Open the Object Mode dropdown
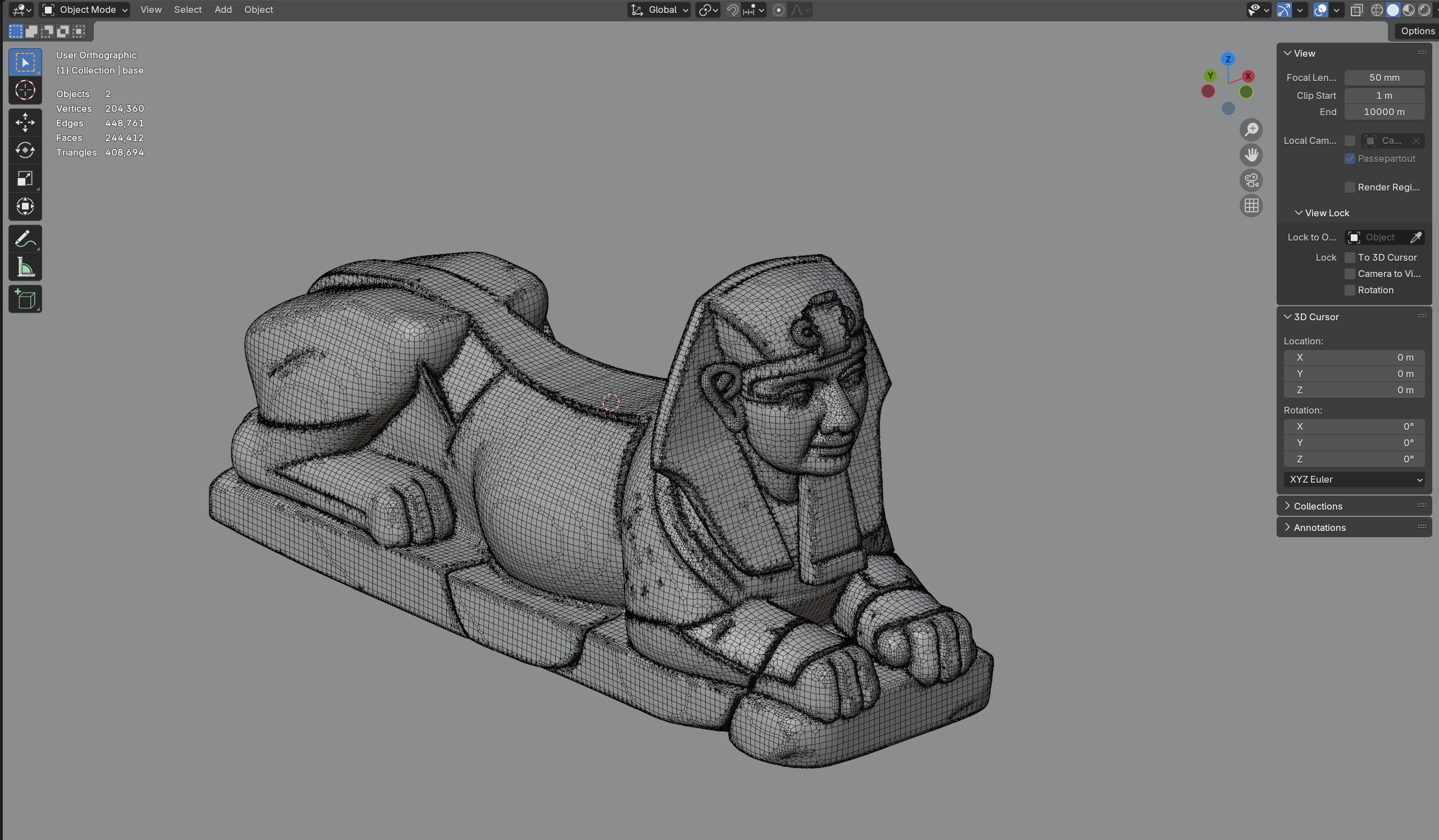Image resolution: width=1439 pixels, height=840 pixels. (x=85, y=10)
